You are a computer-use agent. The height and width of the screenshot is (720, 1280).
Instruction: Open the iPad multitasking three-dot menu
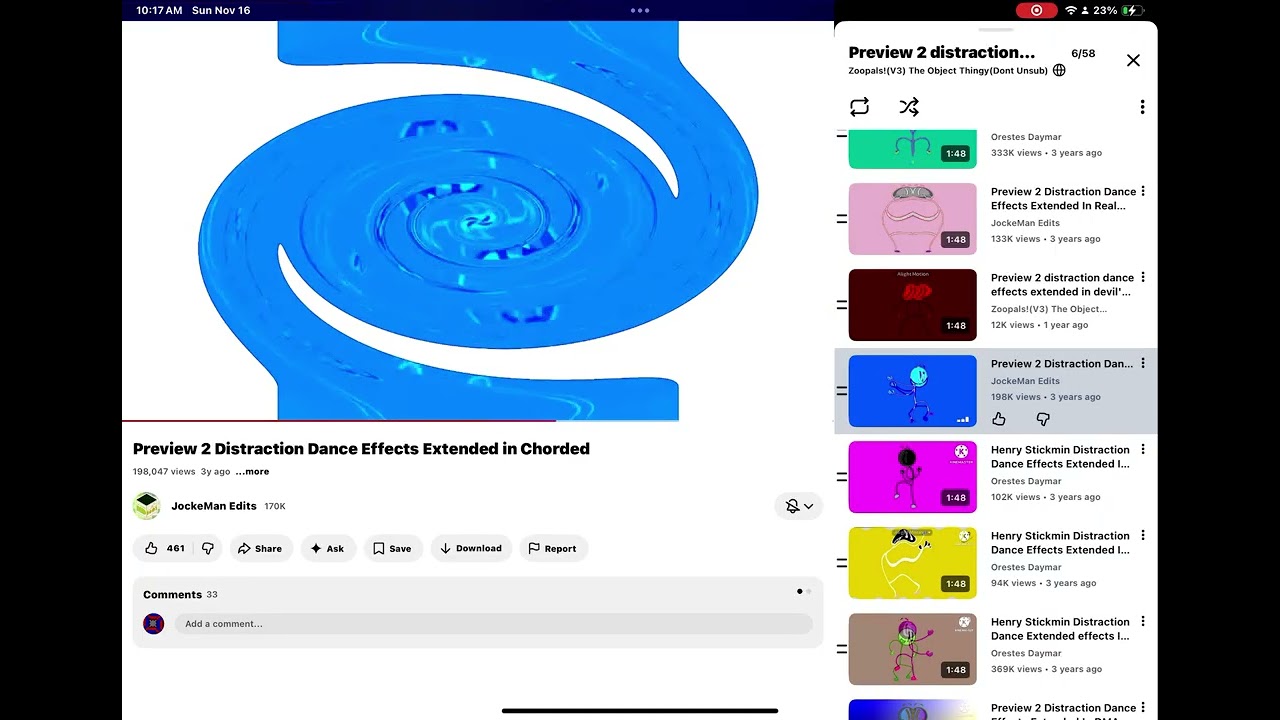click(640, 11)
